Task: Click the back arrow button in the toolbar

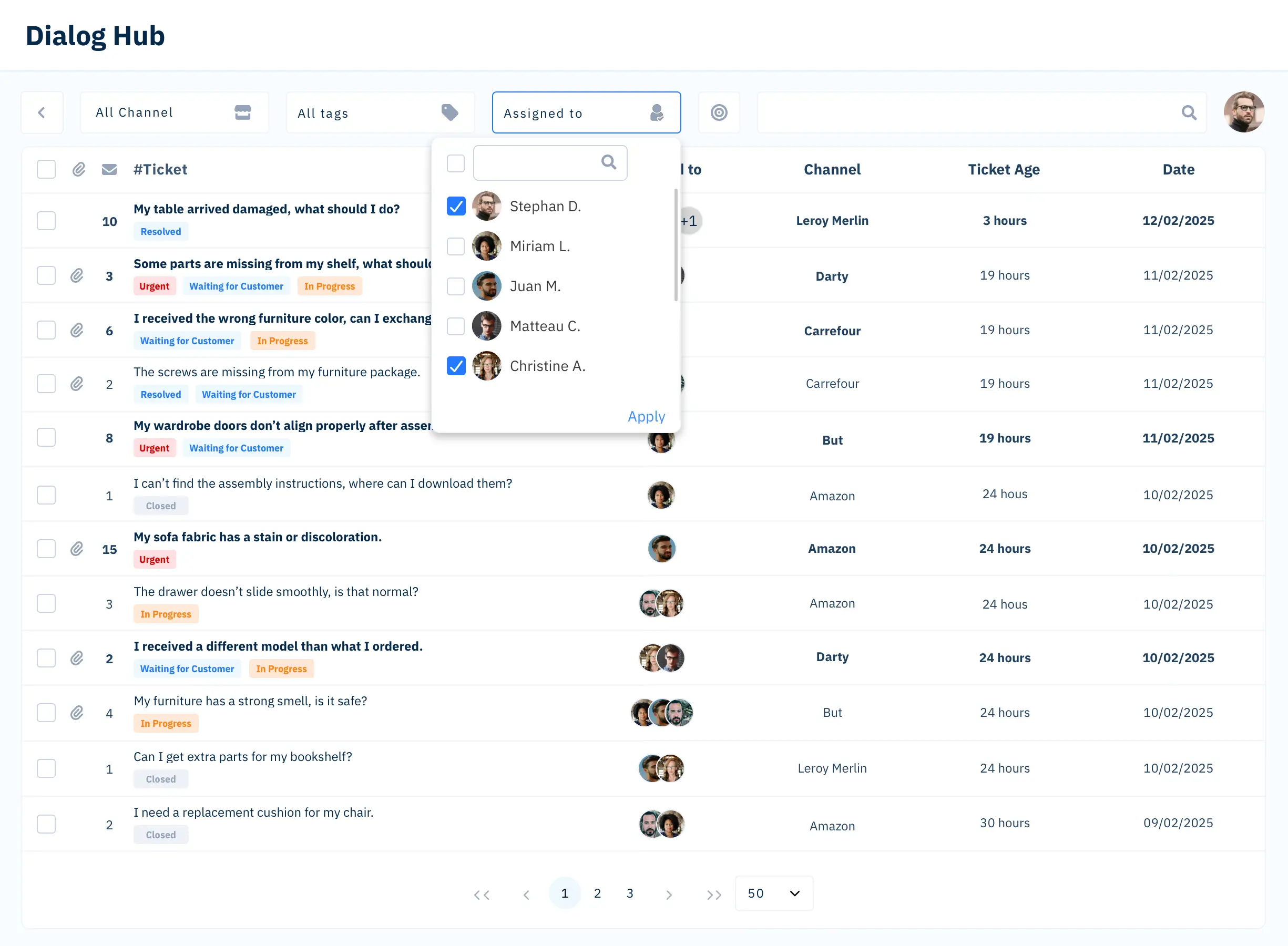Action: [42, 112]
